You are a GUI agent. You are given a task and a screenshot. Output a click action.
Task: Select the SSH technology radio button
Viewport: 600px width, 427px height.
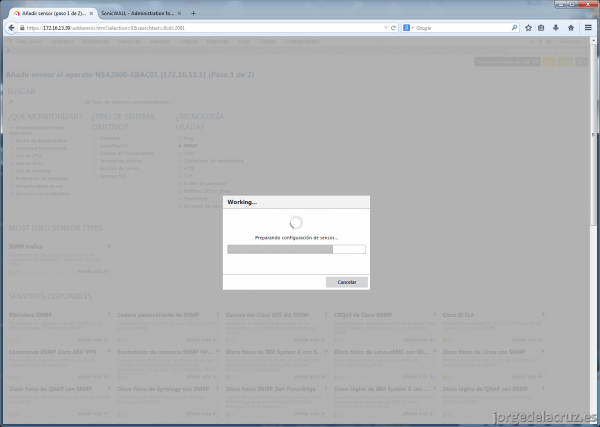click(x=179, y=176)
